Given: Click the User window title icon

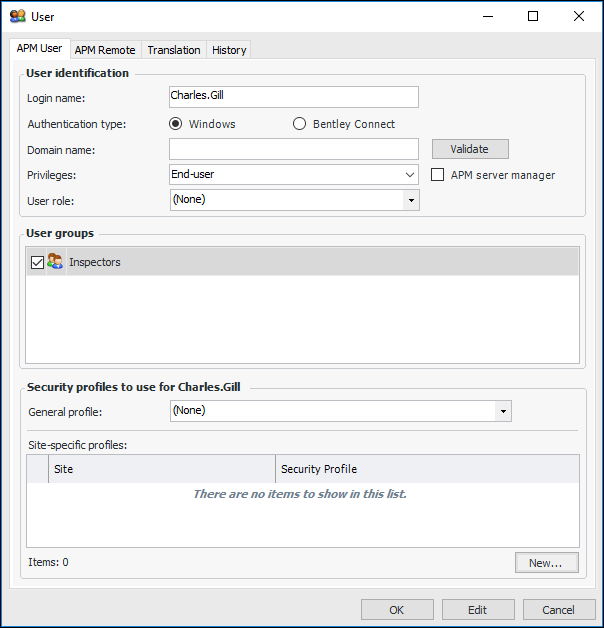Looking at the screenshot, I should pos(17,16).
